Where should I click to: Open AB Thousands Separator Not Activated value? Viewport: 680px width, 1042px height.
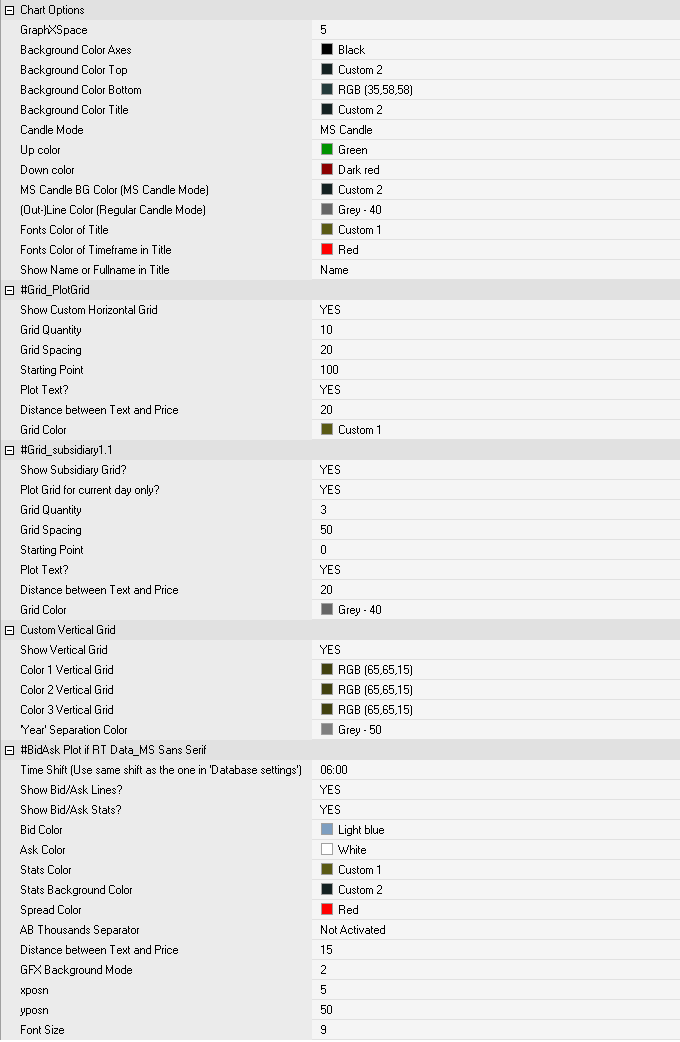[x=496, y=930]
